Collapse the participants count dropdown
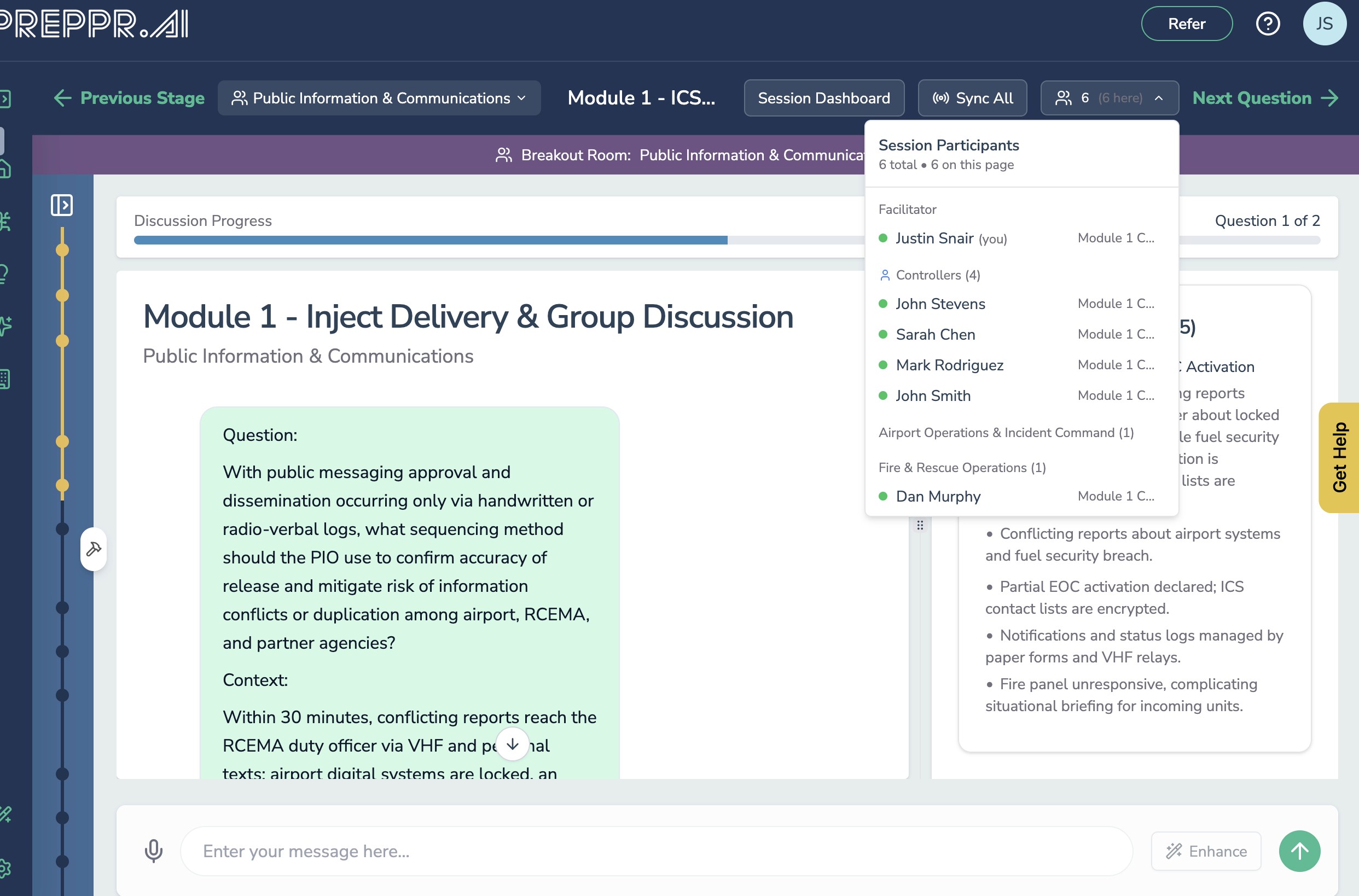This screenshot has width=1359, height=896. coord(1108,98)
